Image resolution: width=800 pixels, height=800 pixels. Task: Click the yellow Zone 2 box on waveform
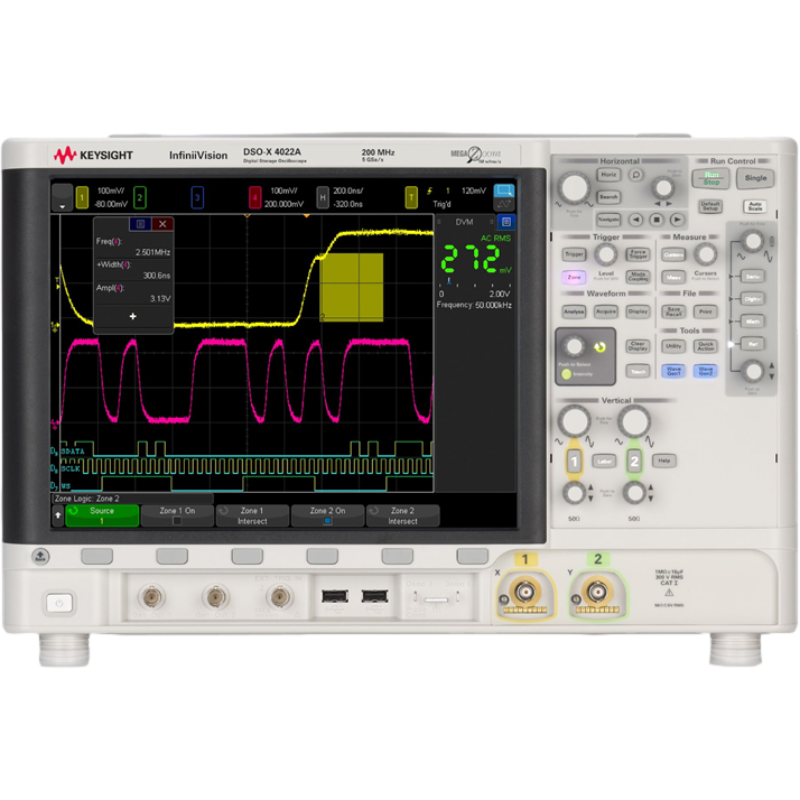click(352, 287)
